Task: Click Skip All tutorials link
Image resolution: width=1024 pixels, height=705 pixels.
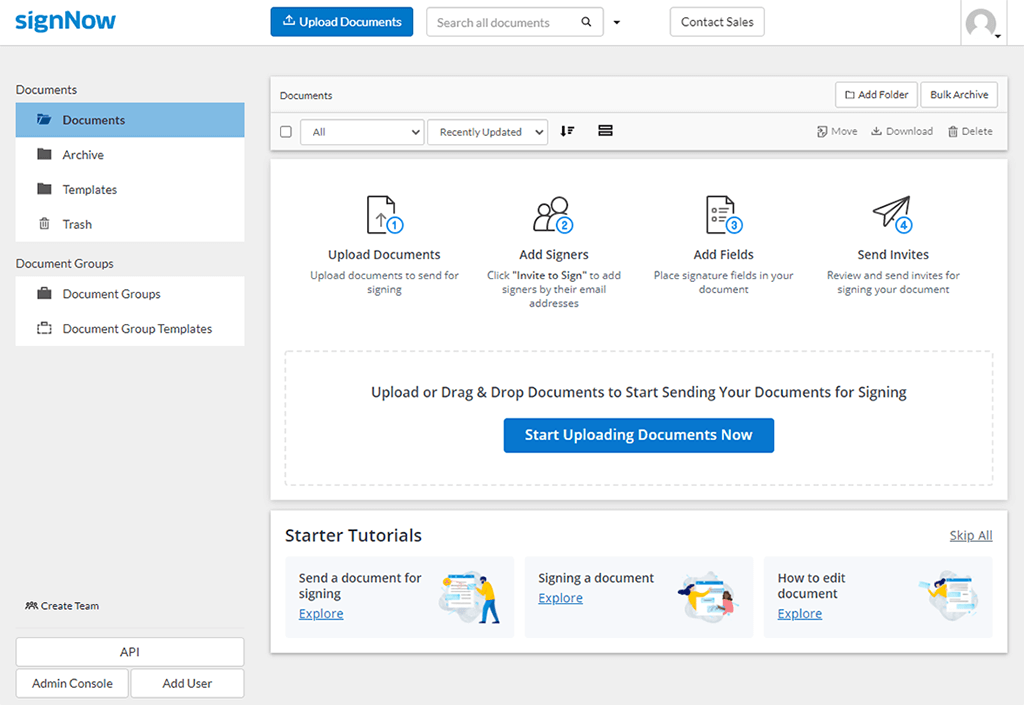Action: 970,536
